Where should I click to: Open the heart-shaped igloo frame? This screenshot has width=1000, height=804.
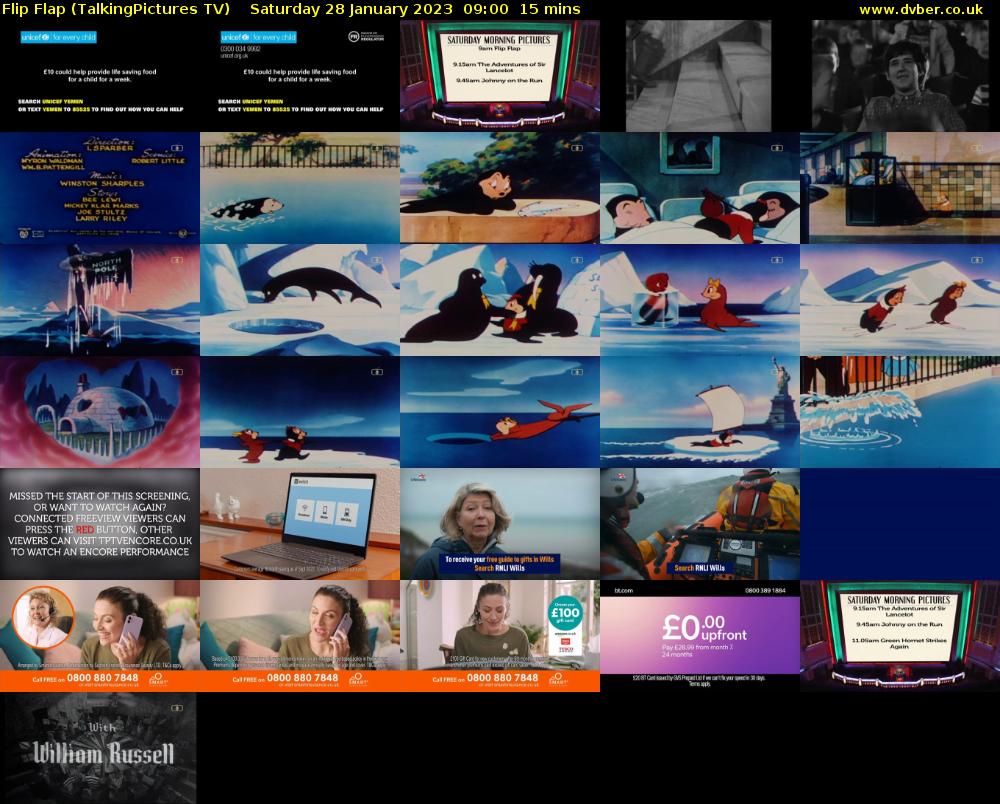[100, 412]
